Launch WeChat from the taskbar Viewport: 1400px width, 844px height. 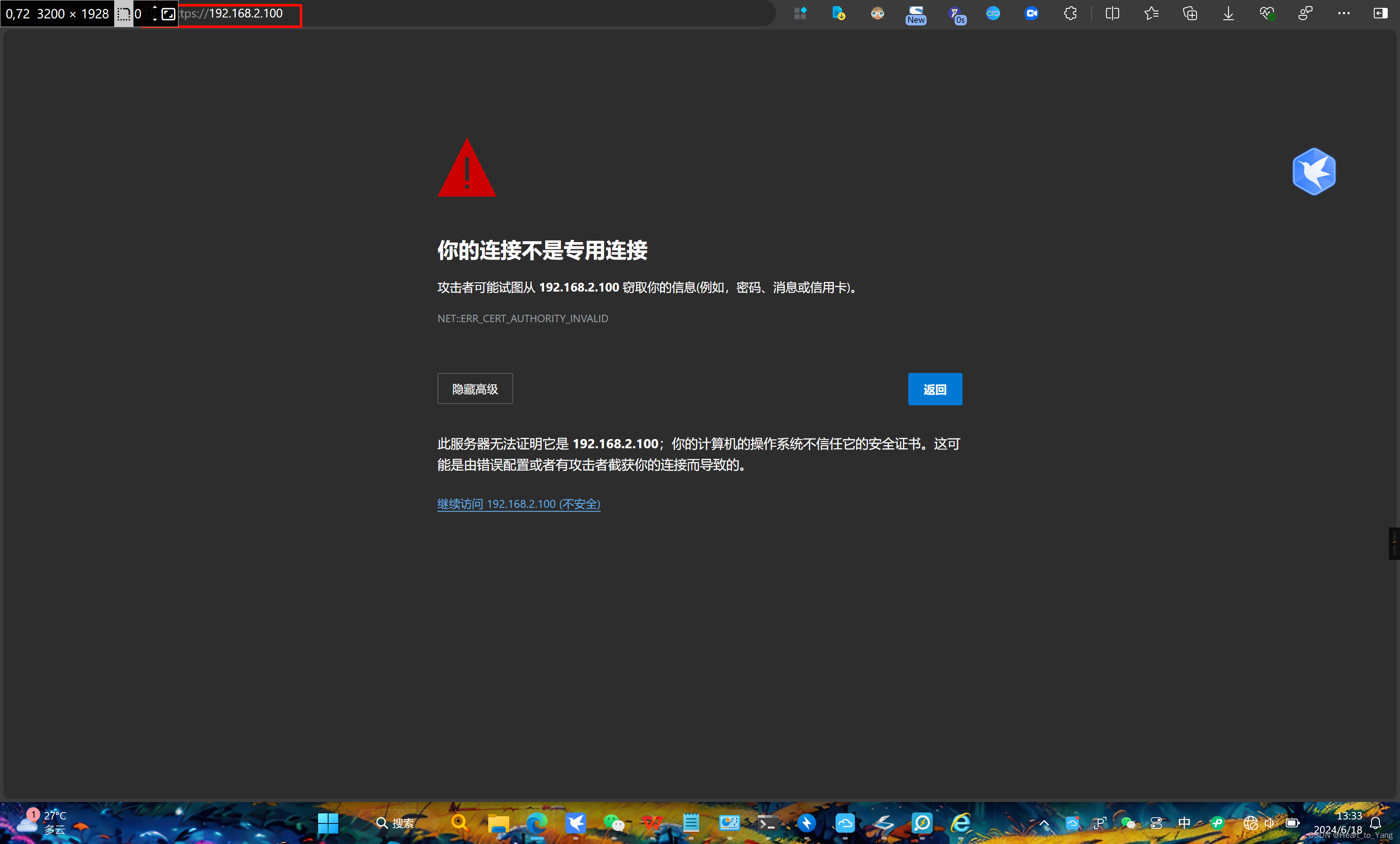coord(614,823)
